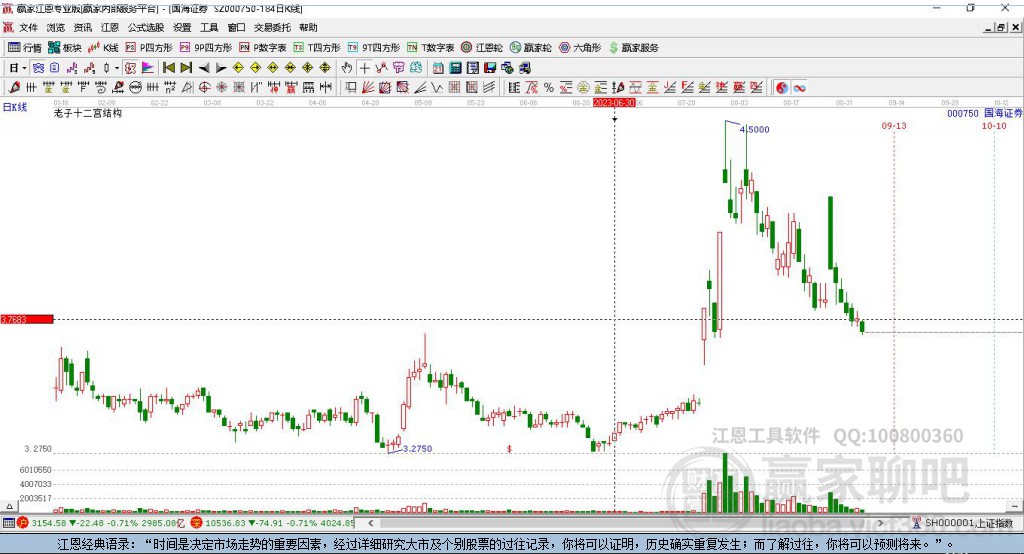1024x554 pixels.
Task: Open the T数字表 tool
Action: coord(430,48)
